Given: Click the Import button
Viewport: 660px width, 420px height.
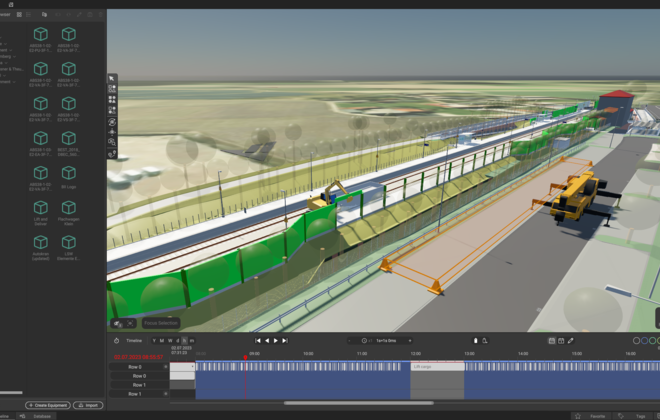Looking at the screenshot, I should tap(88, 405).
